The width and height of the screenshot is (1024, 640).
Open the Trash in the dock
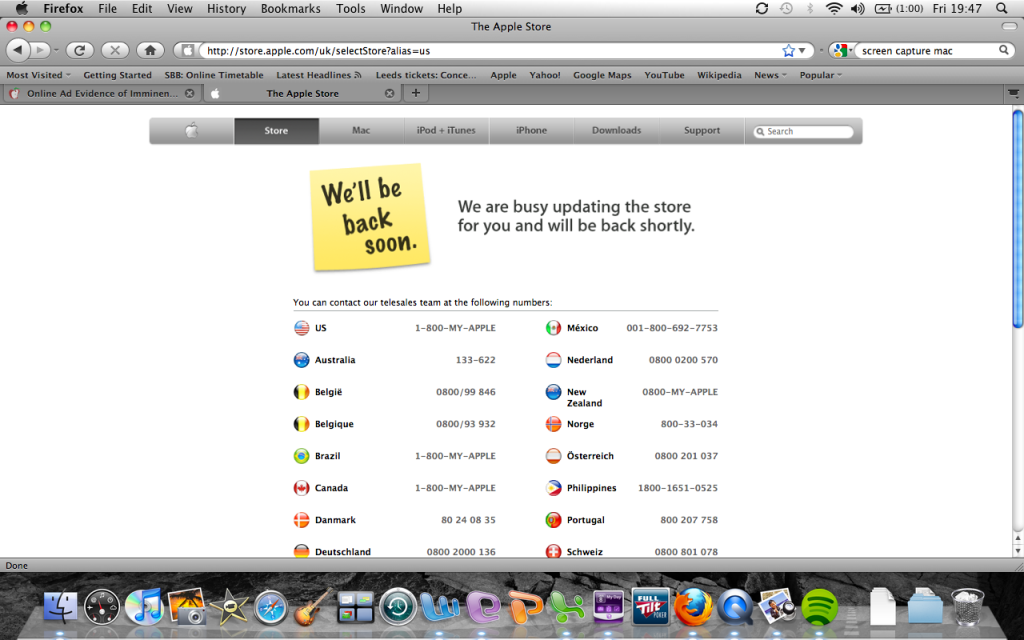tap(967, 607)
